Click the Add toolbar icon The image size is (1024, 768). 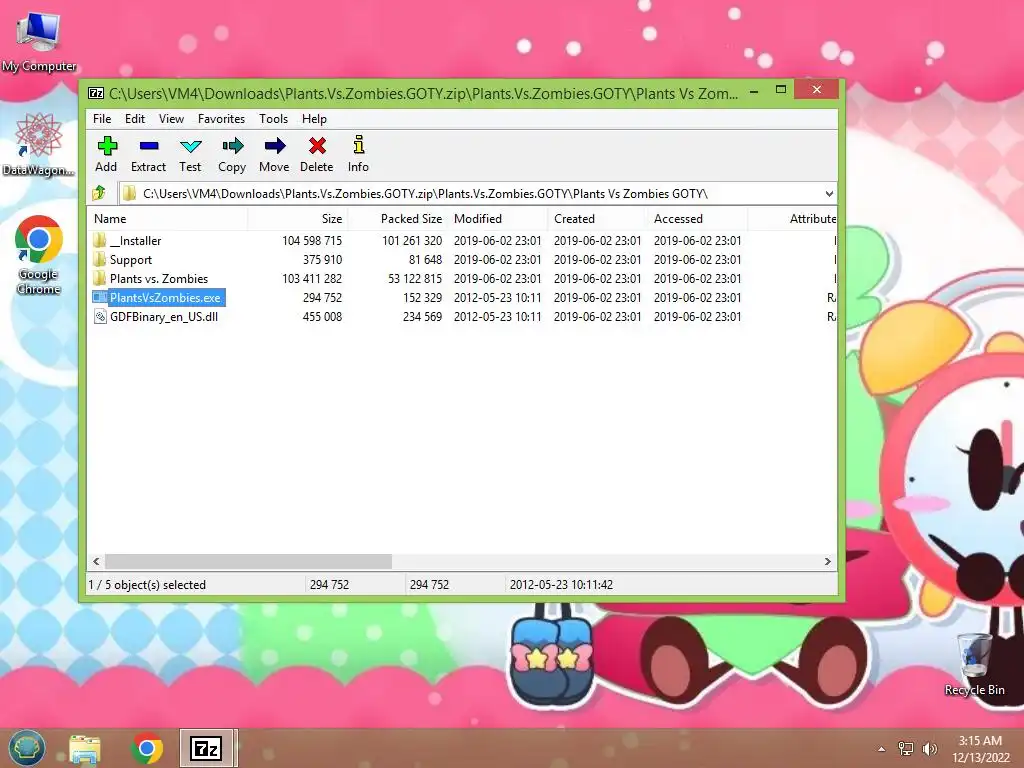106,146
